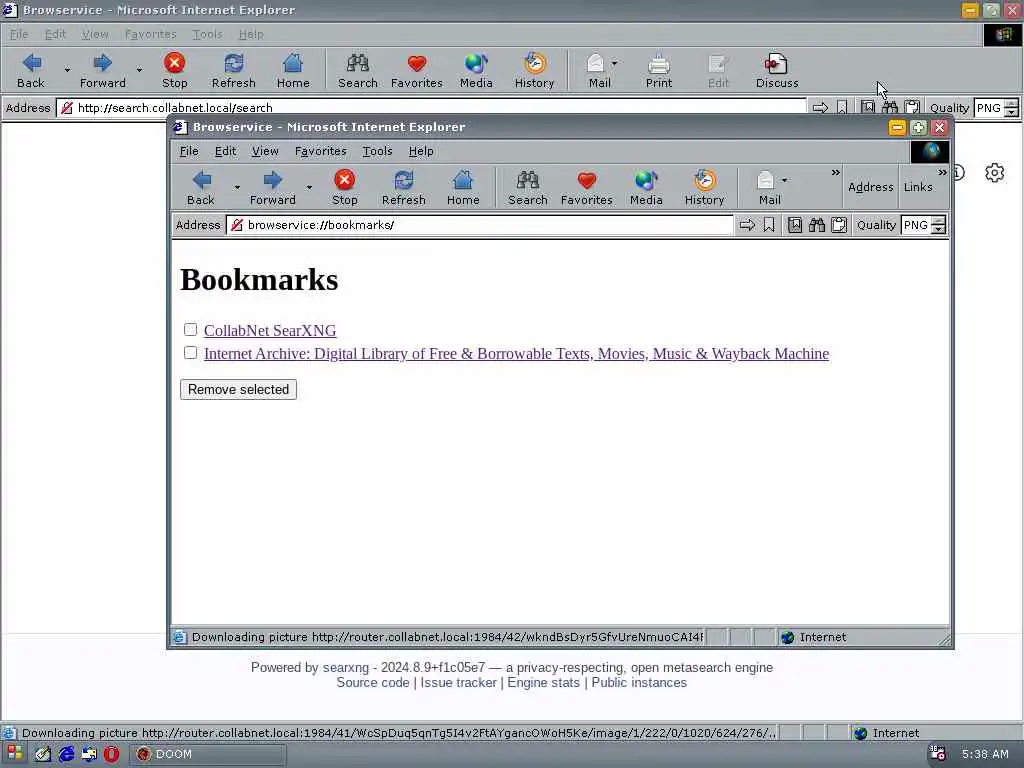Screen dimensions: 1024x768
Task: Open the searxng link in page footer
Action: [345, 667]
